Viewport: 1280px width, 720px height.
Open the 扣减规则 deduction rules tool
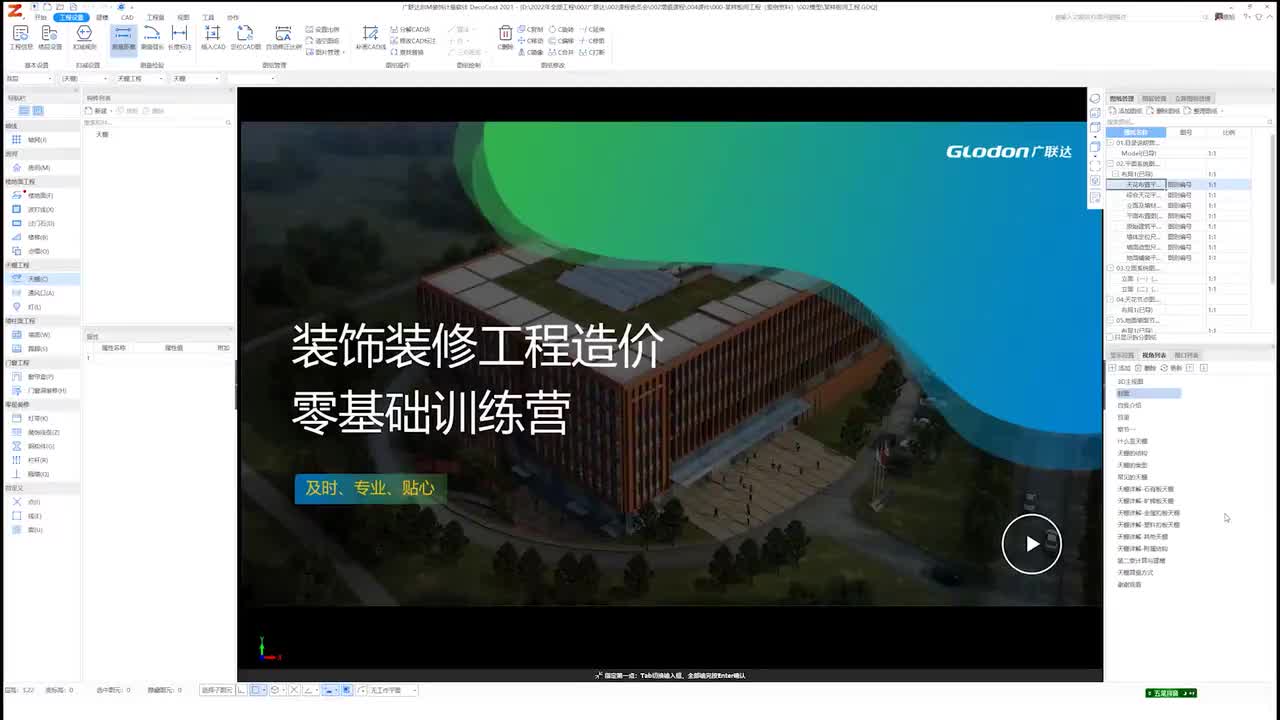[x=84, y=38]
